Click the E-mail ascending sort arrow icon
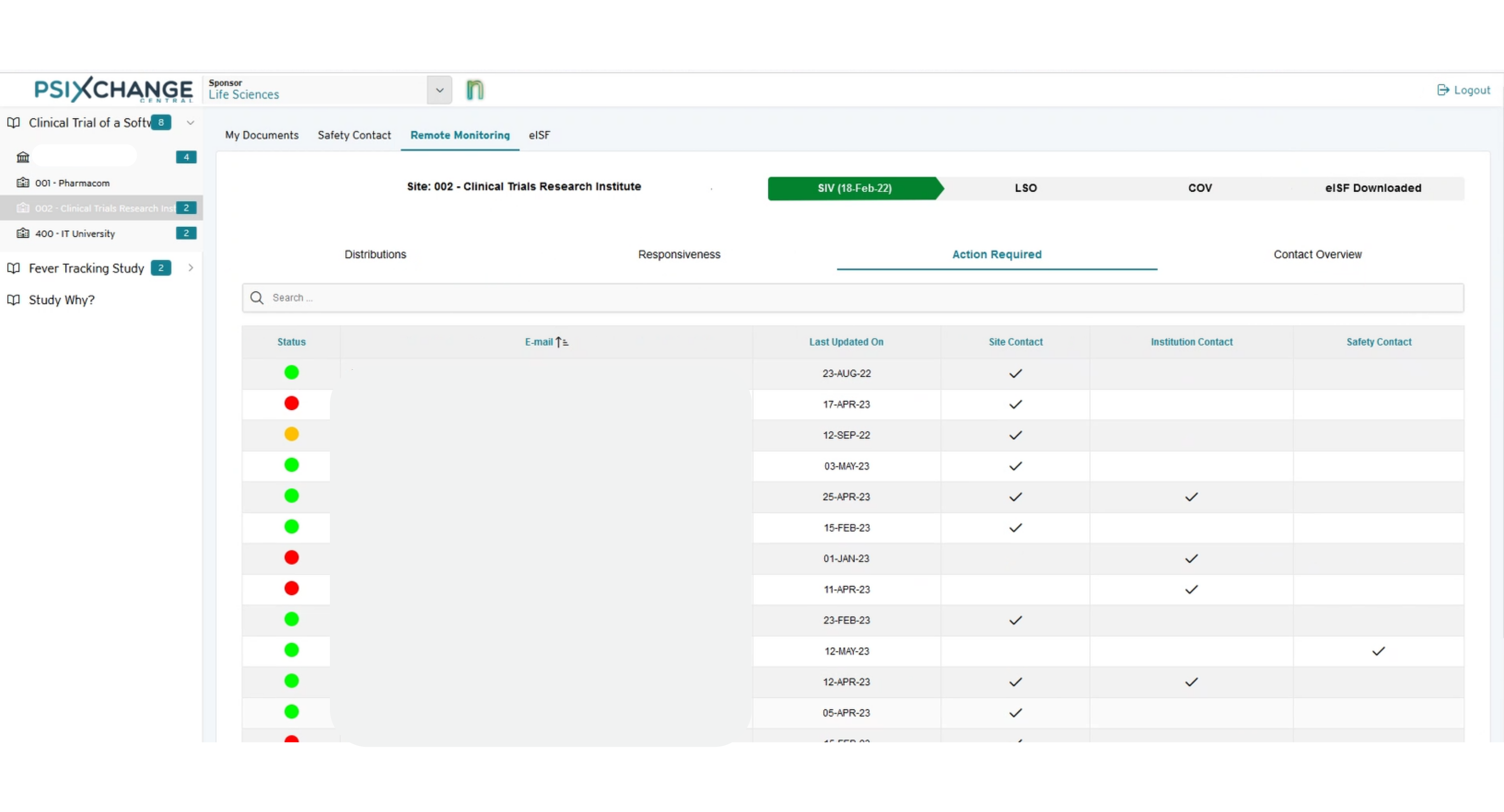1504x812 pixels. (562, 342)
